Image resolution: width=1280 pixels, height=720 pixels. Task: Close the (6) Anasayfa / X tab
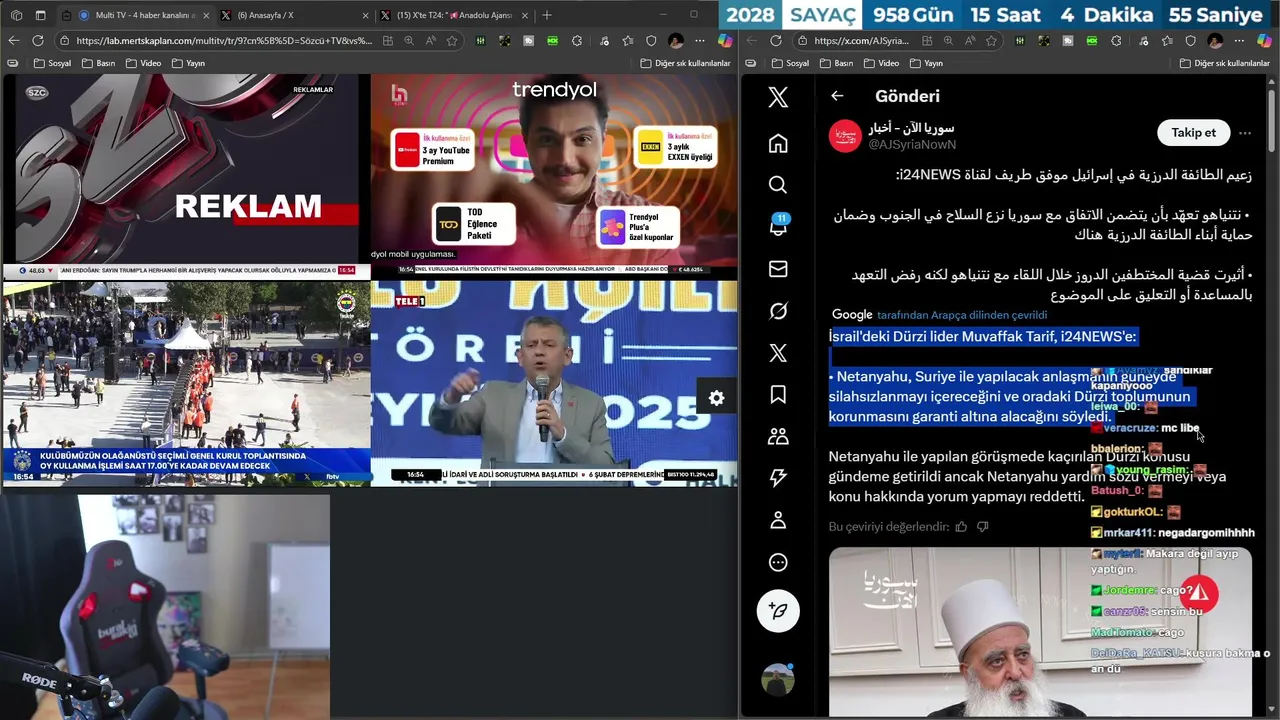pos(365,15)
